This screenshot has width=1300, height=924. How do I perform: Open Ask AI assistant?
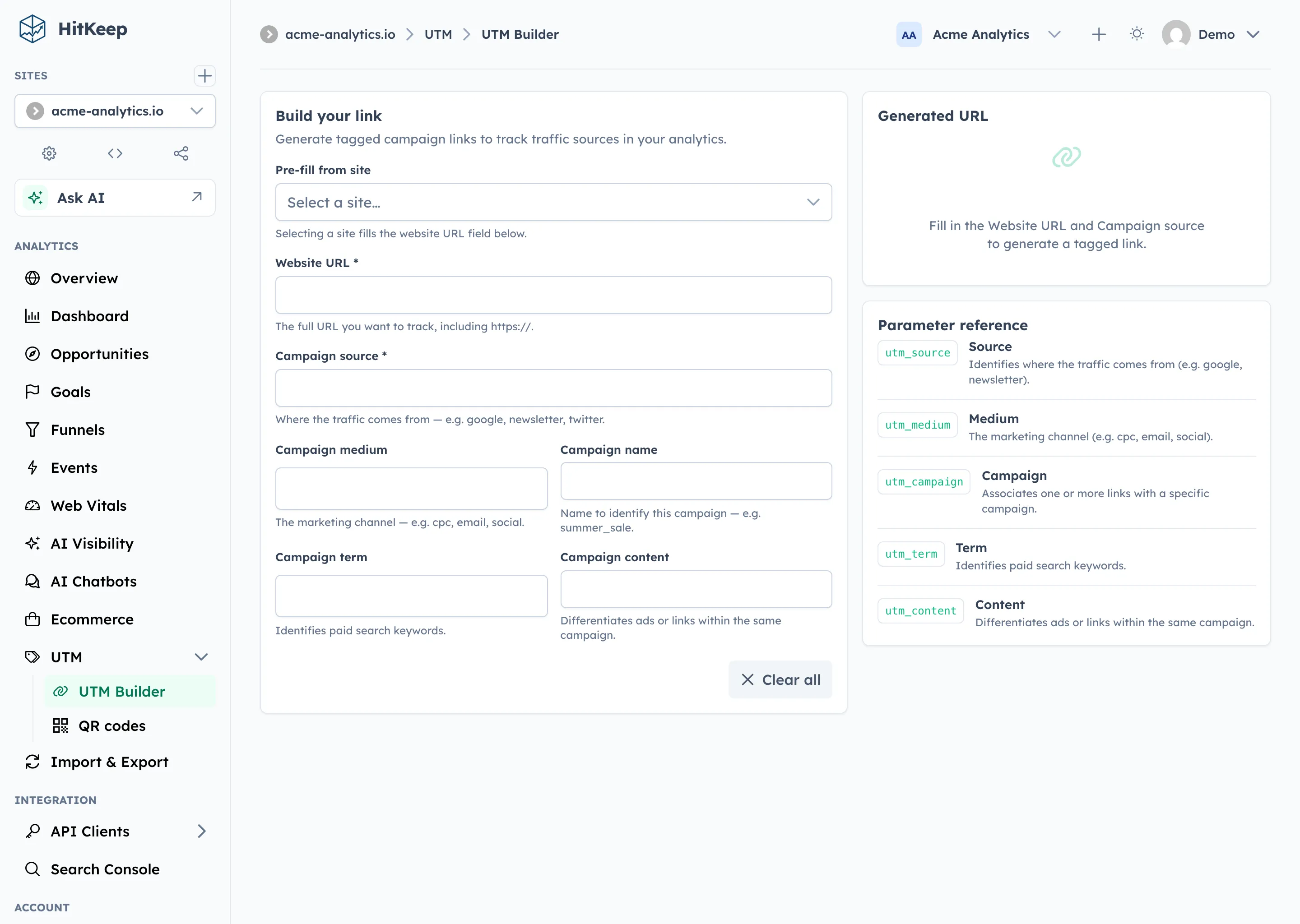coord(115,198)
